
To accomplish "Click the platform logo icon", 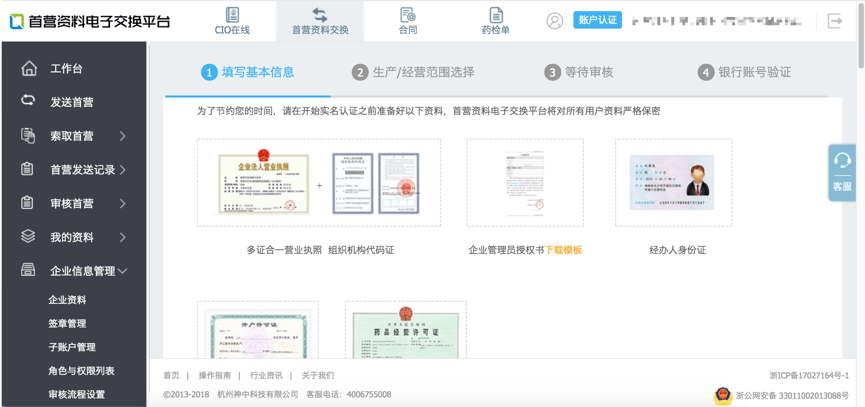I will pyautogui.click(x=17, y=22).
